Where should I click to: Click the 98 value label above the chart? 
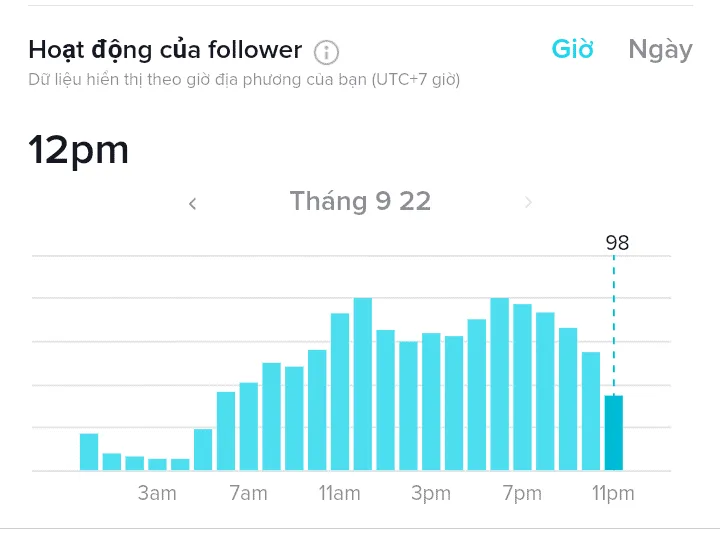coord(617,243)
